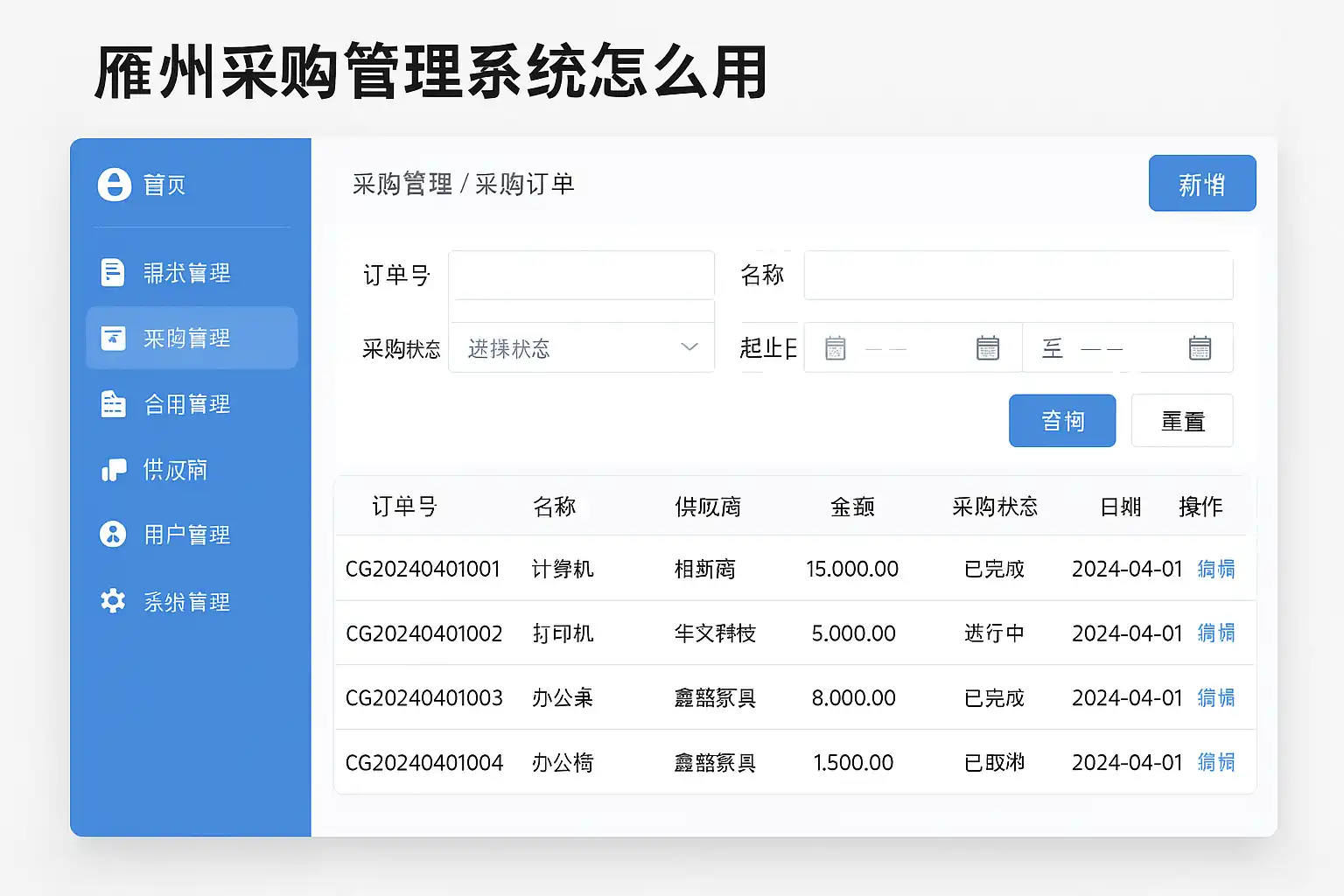
Task: Open the system management menu item
Action: click(192, 601)
